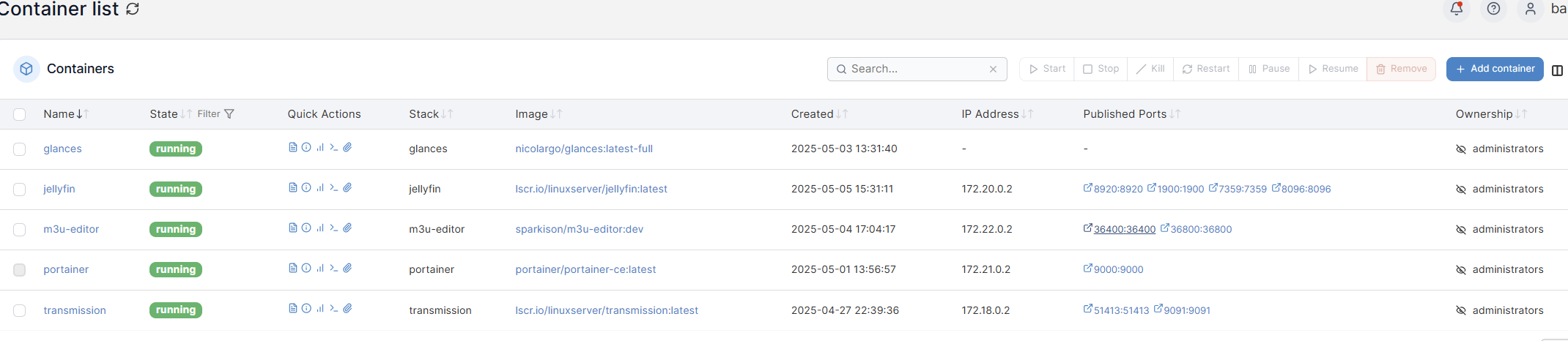Open the transmission container name link

[x=75, y=310]
